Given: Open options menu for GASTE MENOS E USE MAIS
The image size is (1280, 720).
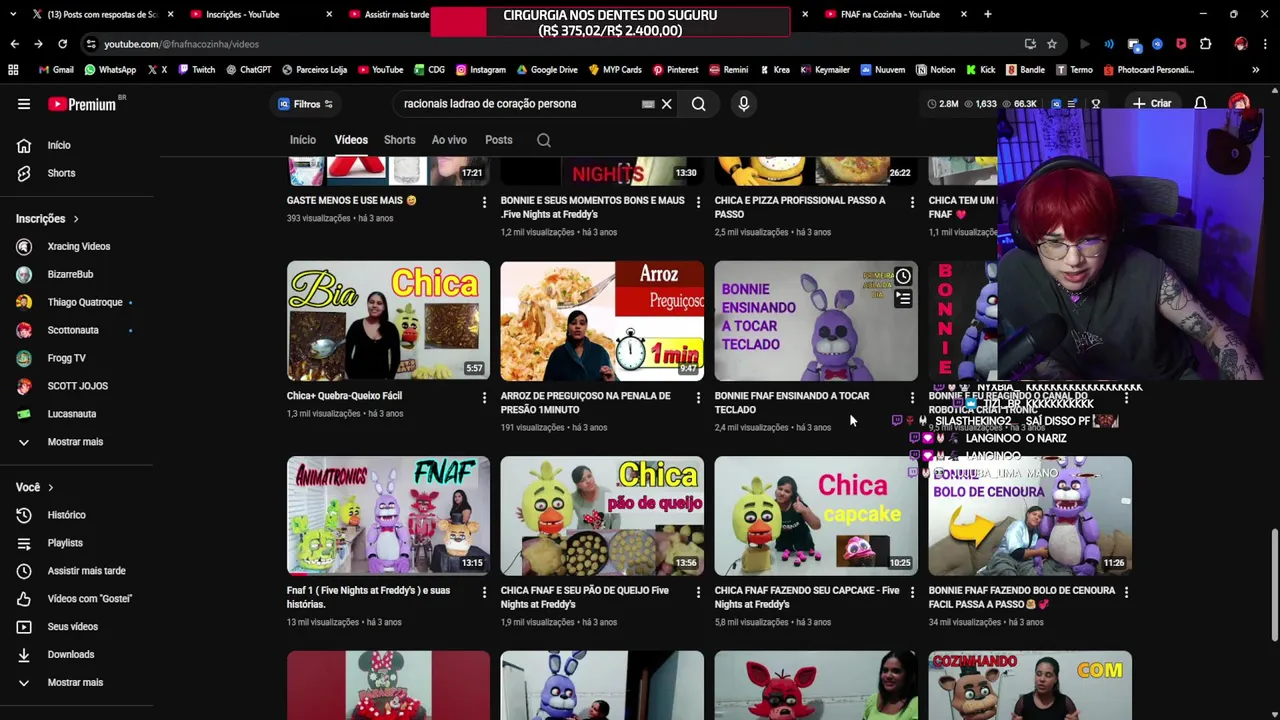Looking at the screenshot, I should pyautogui.click(x=484, y=202).
